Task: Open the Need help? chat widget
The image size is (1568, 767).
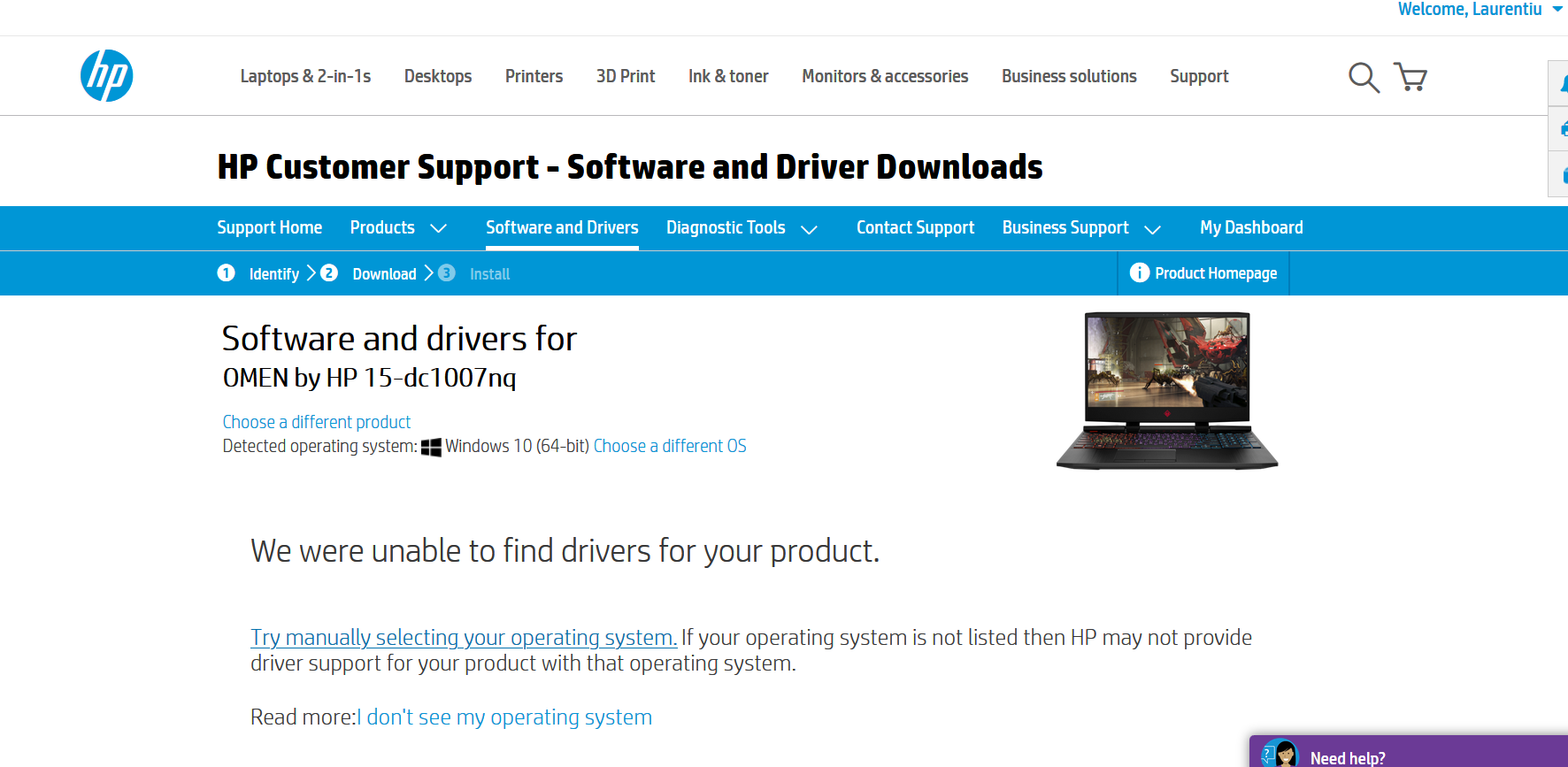Action: click(1409, 752)
